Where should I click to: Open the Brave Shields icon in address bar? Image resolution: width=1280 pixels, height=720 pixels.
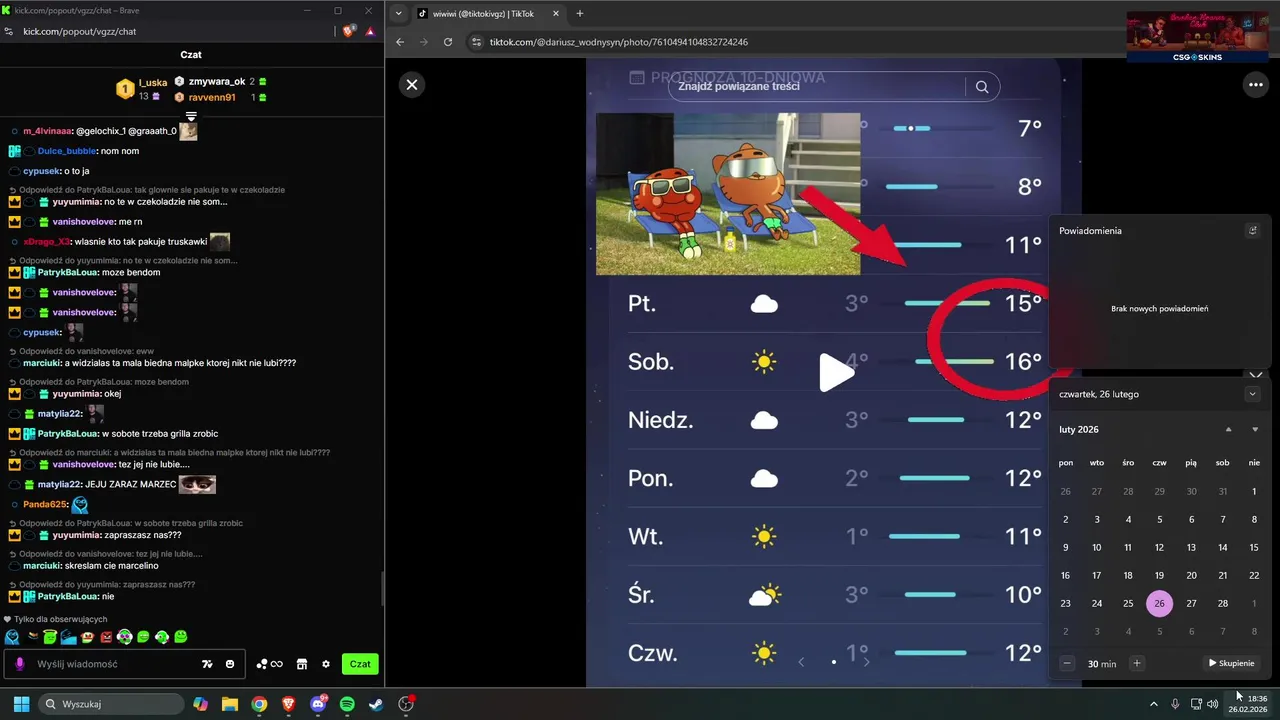click(x=349, y=32)
